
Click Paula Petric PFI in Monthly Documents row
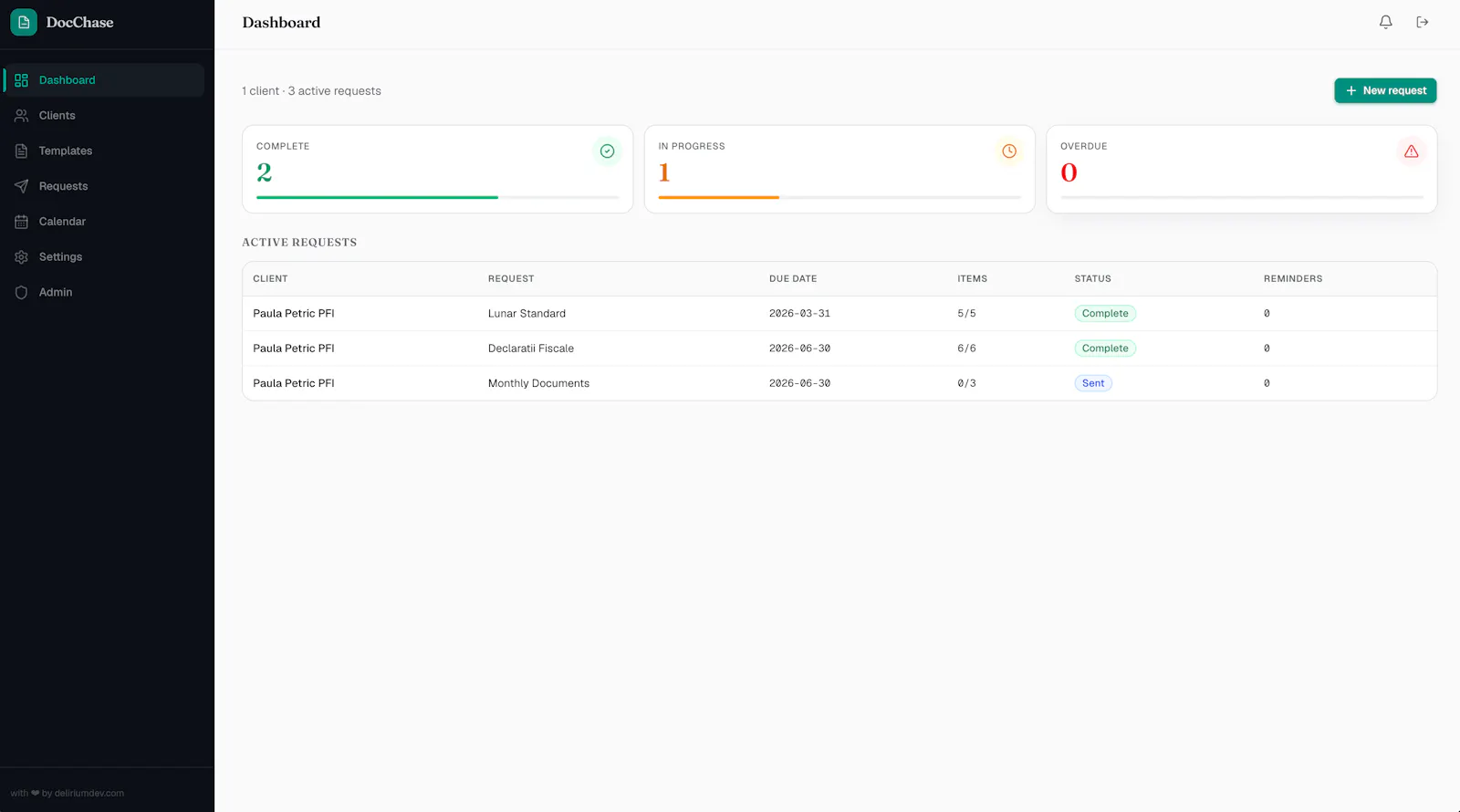tap(294, 383)
